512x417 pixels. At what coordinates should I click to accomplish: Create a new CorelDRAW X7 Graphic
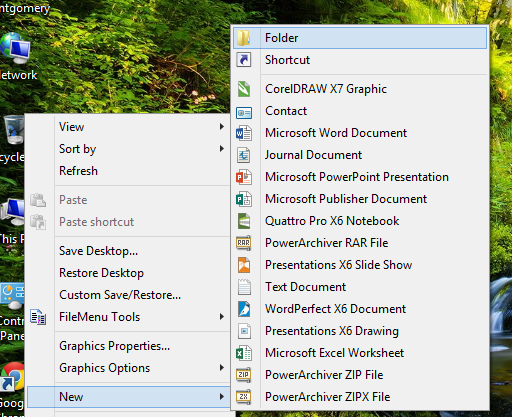click(x=360, y=89)
